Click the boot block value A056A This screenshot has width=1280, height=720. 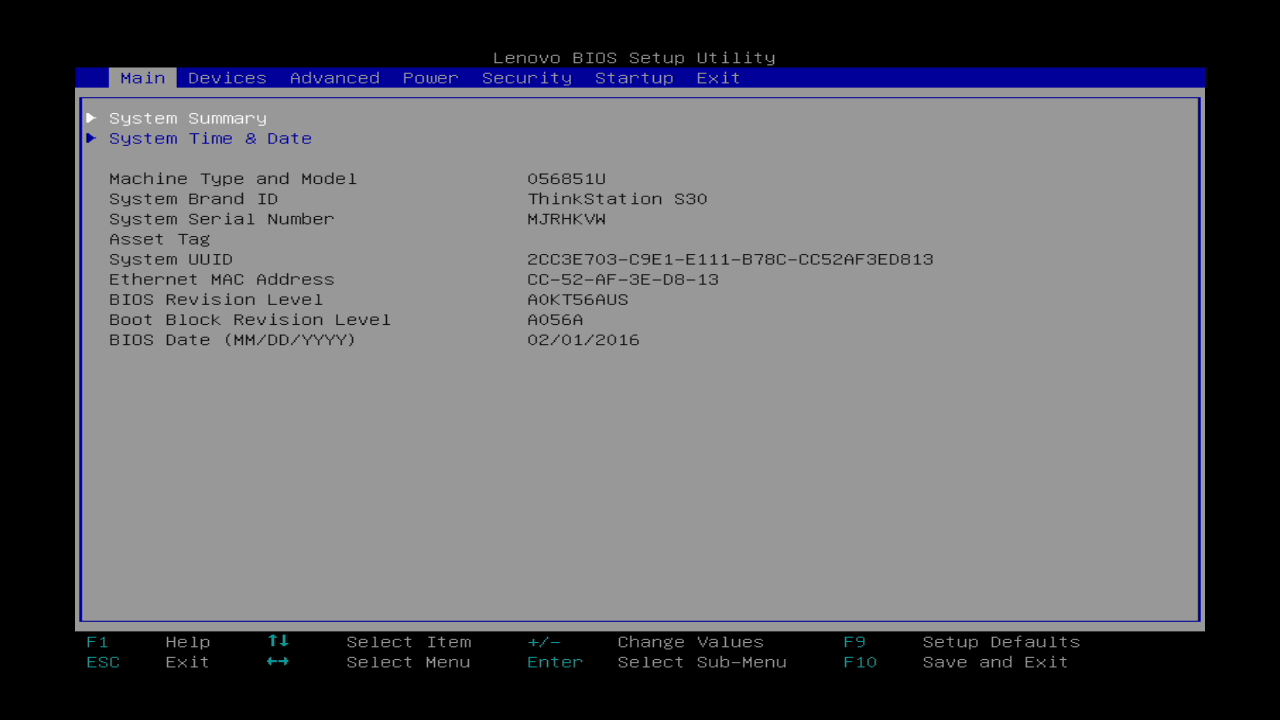point(555,319)
